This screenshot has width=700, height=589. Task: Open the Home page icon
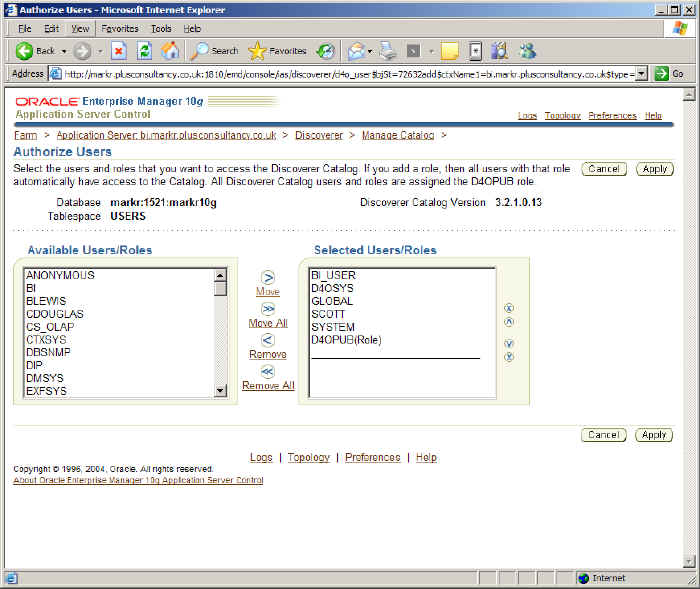click(170, 51)
